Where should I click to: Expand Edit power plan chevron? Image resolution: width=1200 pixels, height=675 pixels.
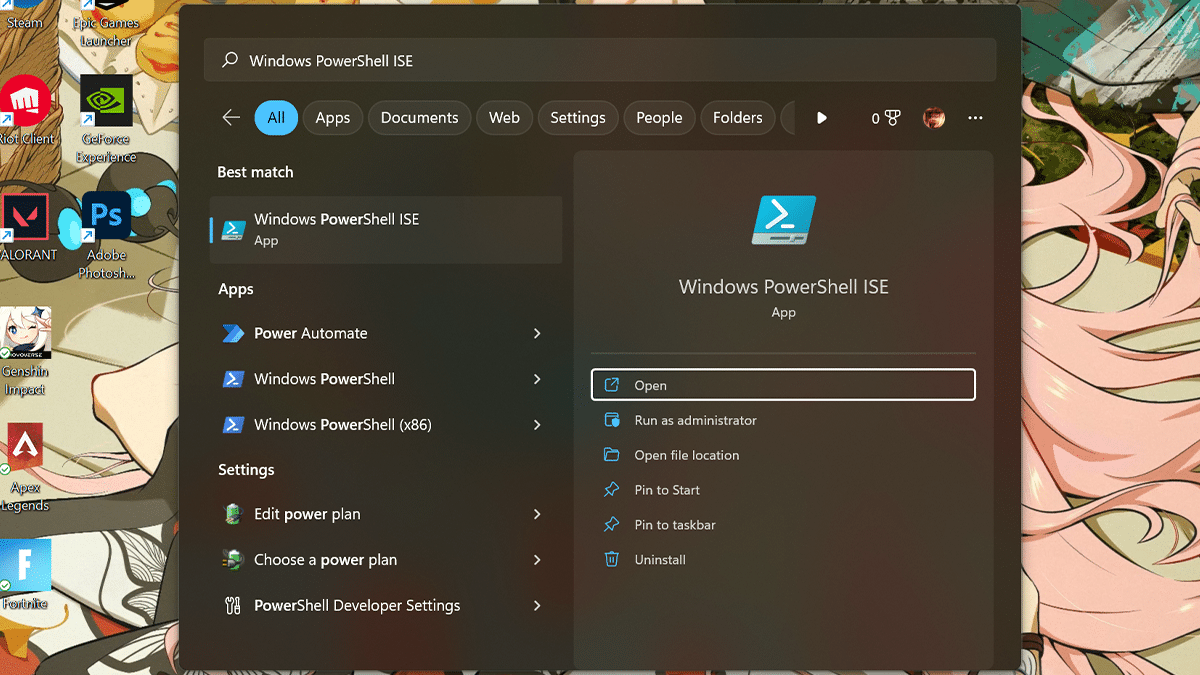[x=537, y=514]
